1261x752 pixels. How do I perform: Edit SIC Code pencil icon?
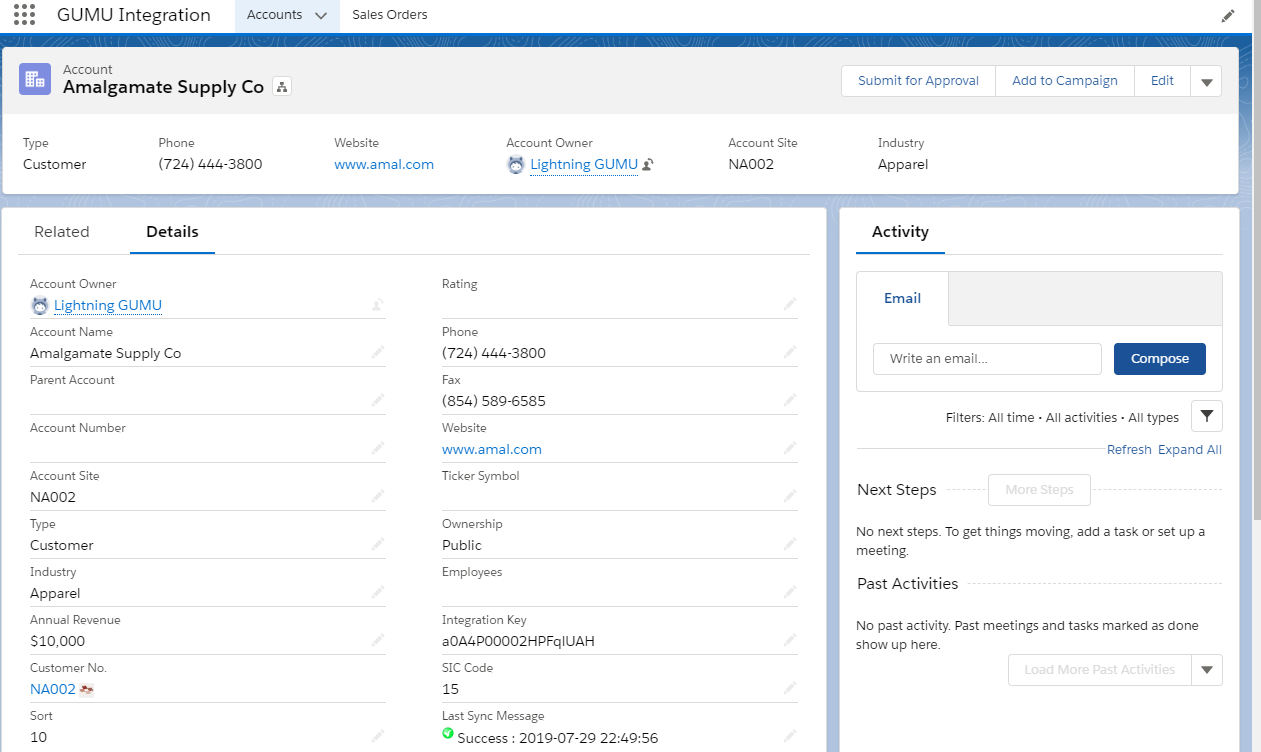(789, 689)
